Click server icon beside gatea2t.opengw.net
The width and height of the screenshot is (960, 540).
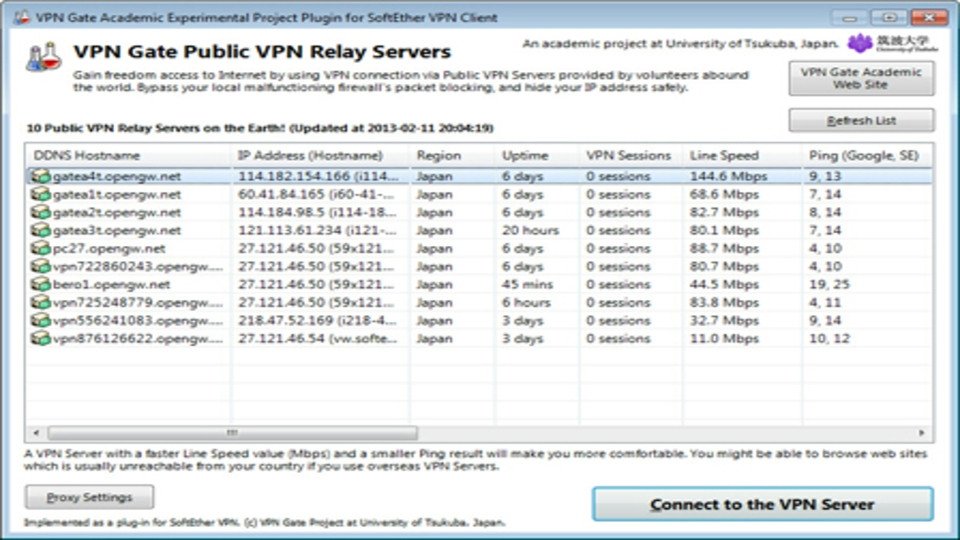(x=40, y=212)
